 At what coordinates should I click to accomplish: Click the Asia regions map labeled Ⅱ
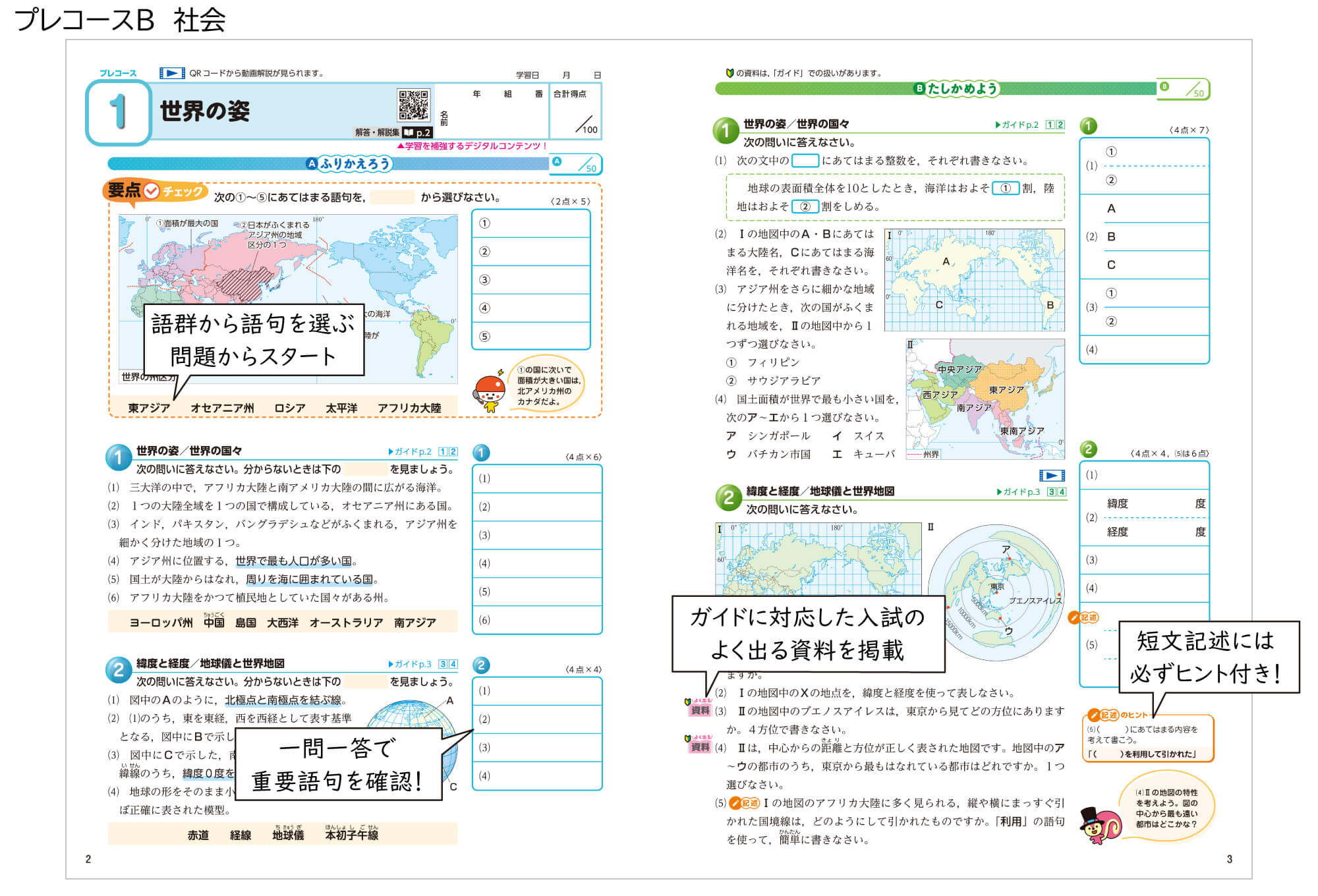pyautogui.click(x=985, y=399)
